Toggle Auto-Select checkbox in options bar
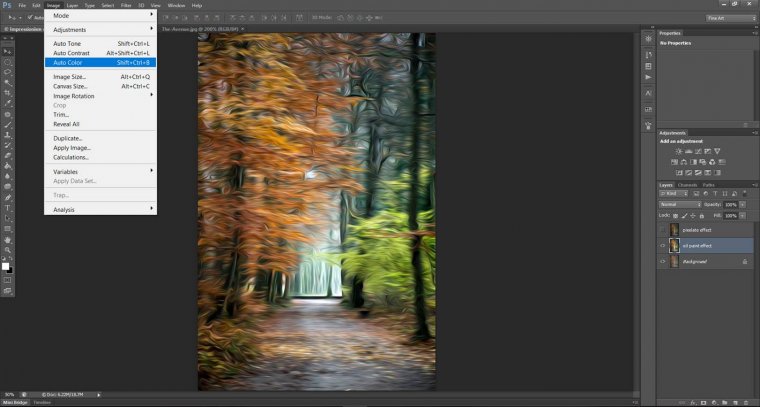The height and width of the screenshot is (407, 760). tap(30, 17)
